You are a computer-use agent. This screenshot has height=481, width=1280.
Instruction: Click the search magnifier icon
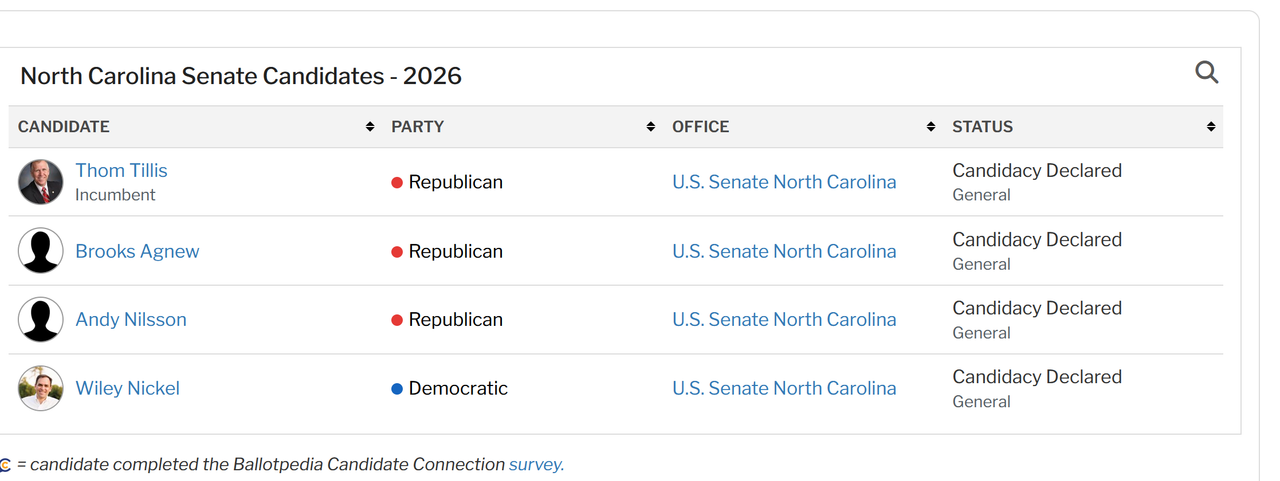[x=1207, y=72]
